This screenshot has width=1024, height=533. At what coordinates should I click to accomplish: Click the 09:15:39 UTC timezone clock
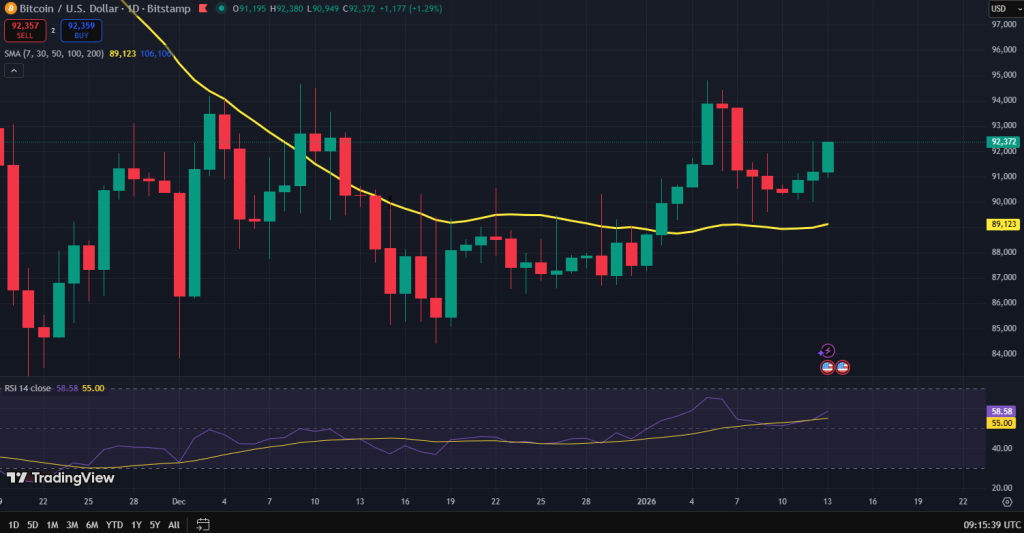pyautogui.click(x=991, y=525)
